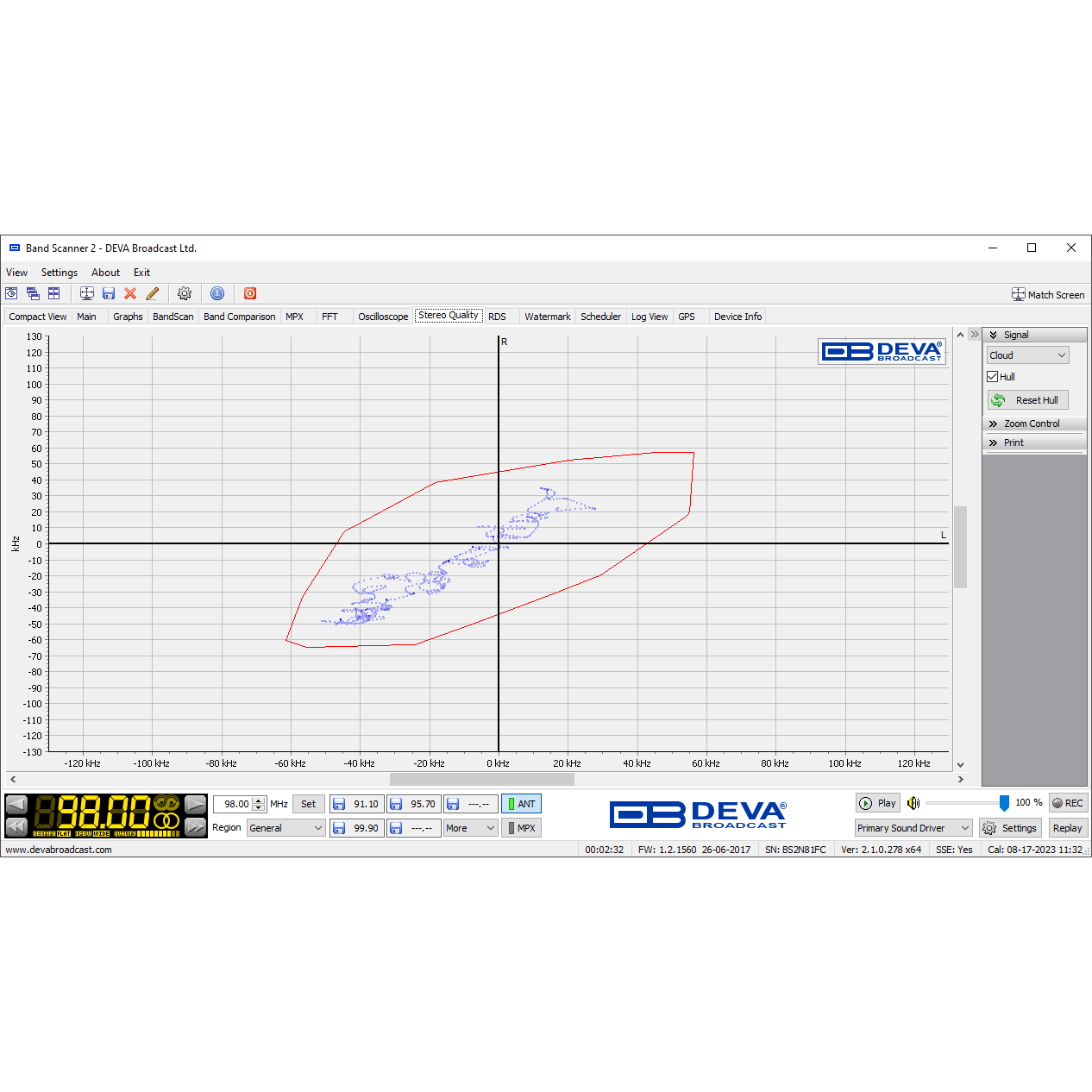The image size is (1092, 1092).
Task: Expand the Zoom Control section
Action: coord(1032,424)
